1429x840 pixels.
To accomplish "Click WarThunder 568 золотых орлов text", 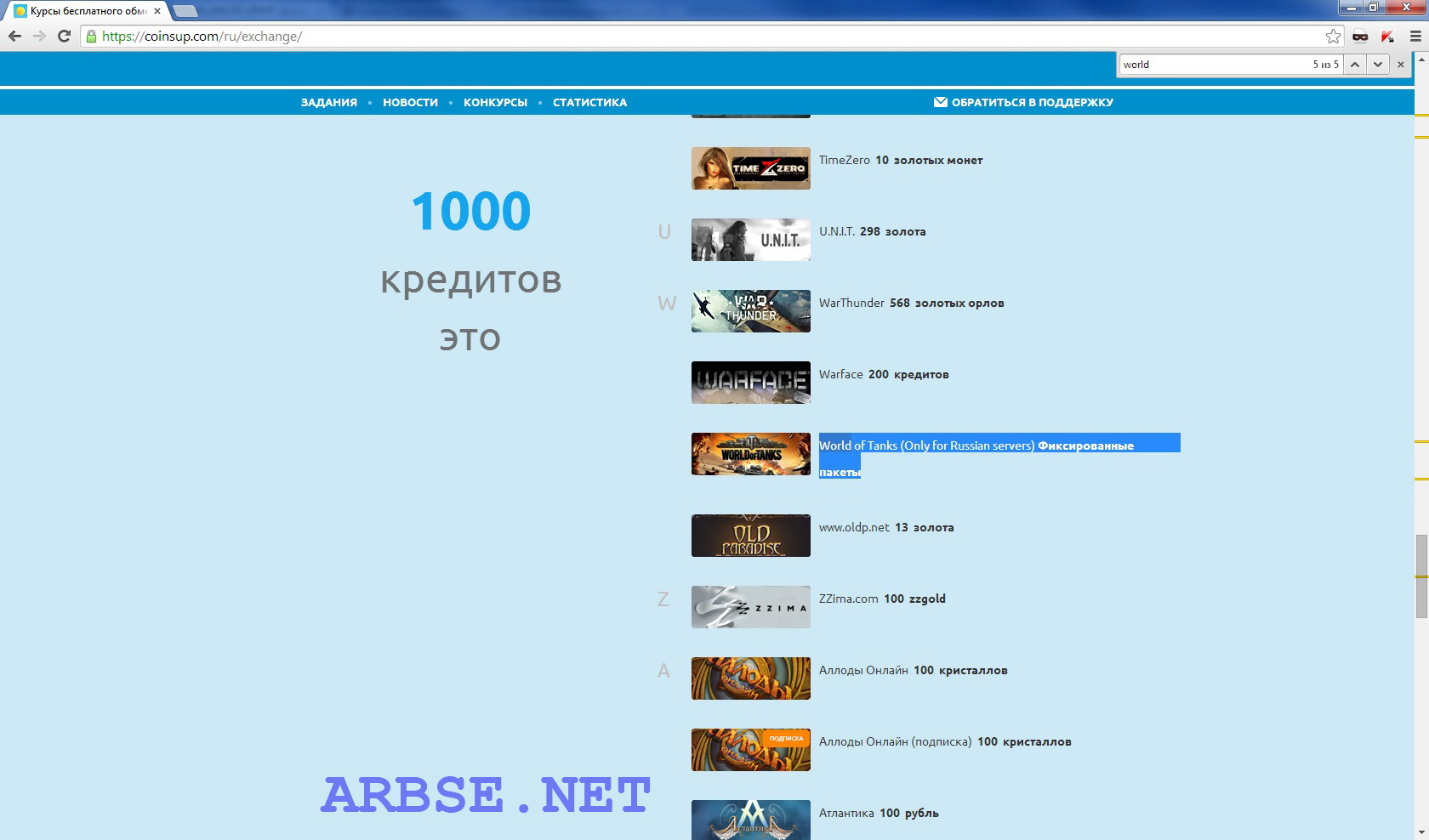I will (x=912, y=303).
